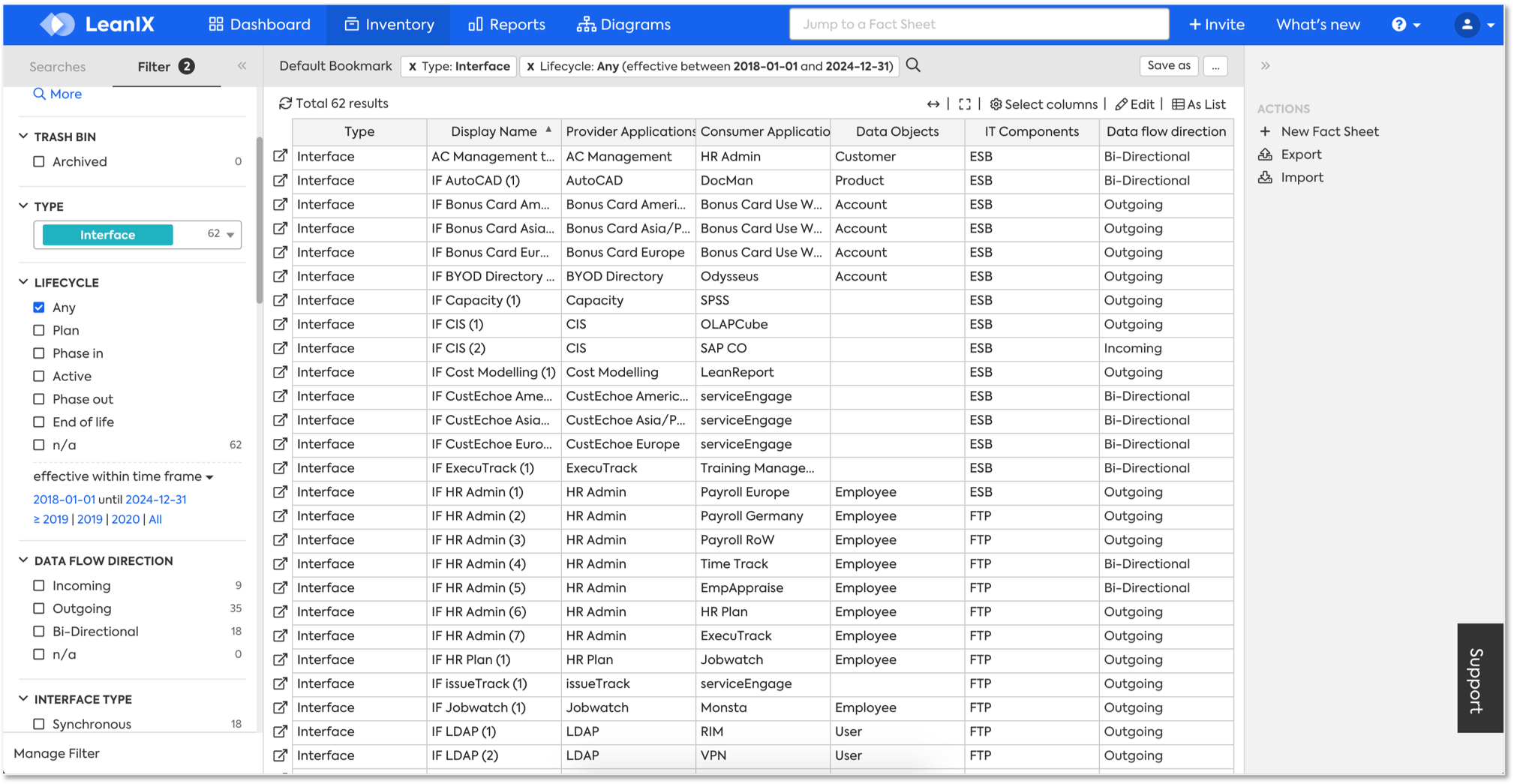Remove the Type: Interface filter chip
Viewport: 1514px width, 784px height.
(413, 67)
